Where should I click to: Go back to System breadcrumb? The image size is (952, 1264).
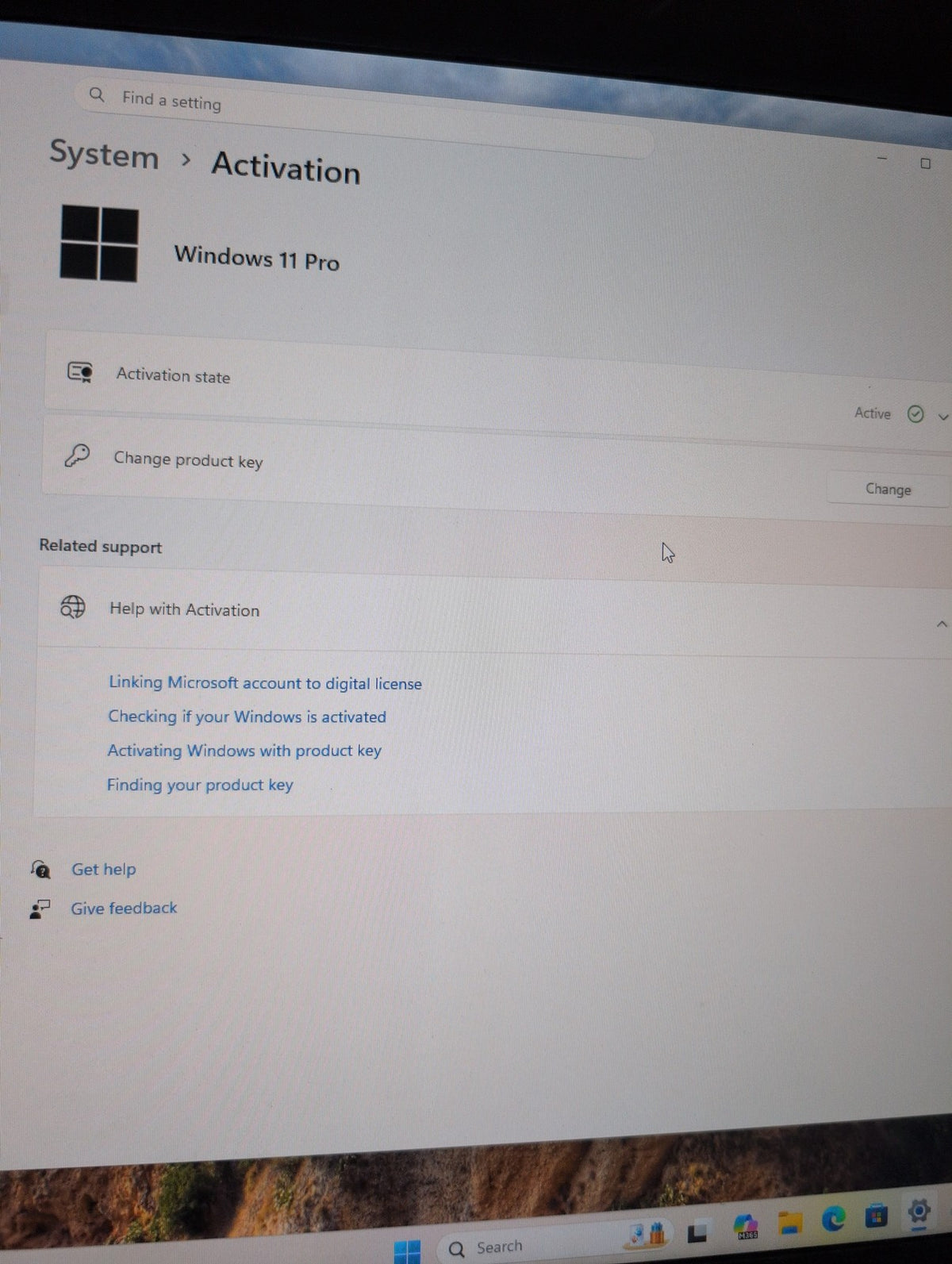tap(104, 154)
